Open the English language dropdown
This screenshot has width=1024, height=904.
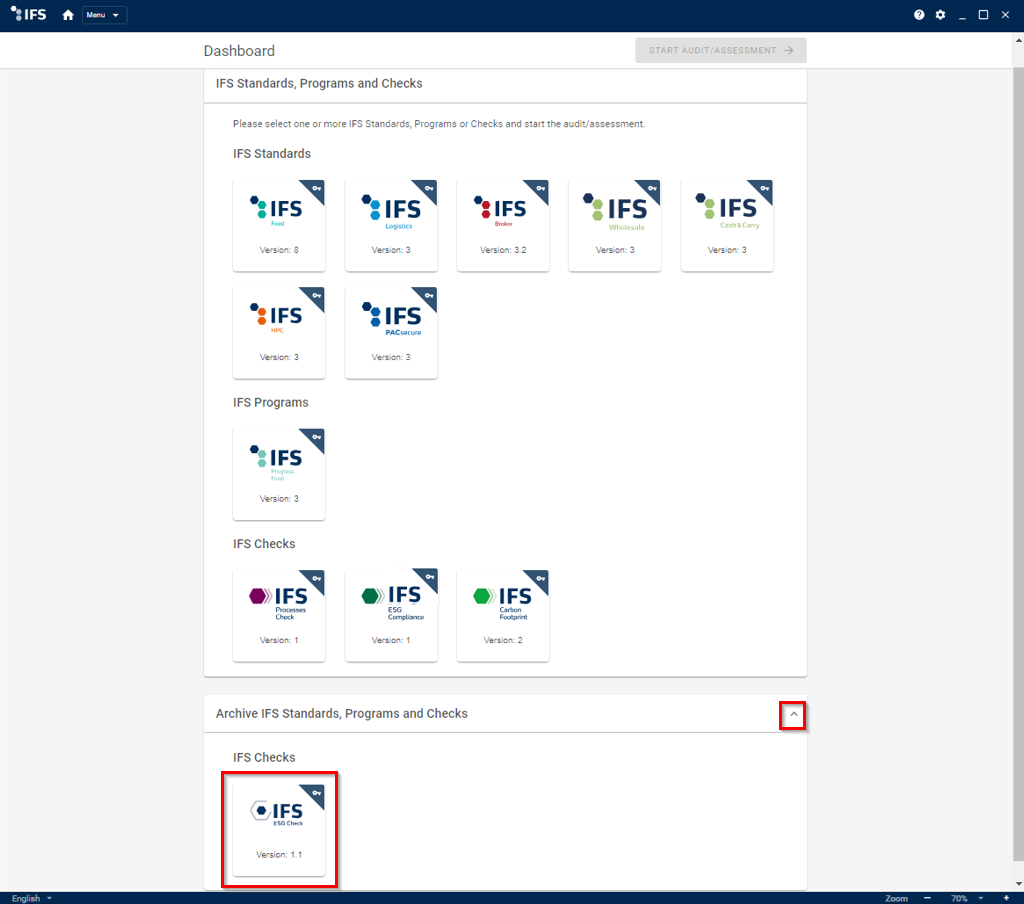point(31,898)
